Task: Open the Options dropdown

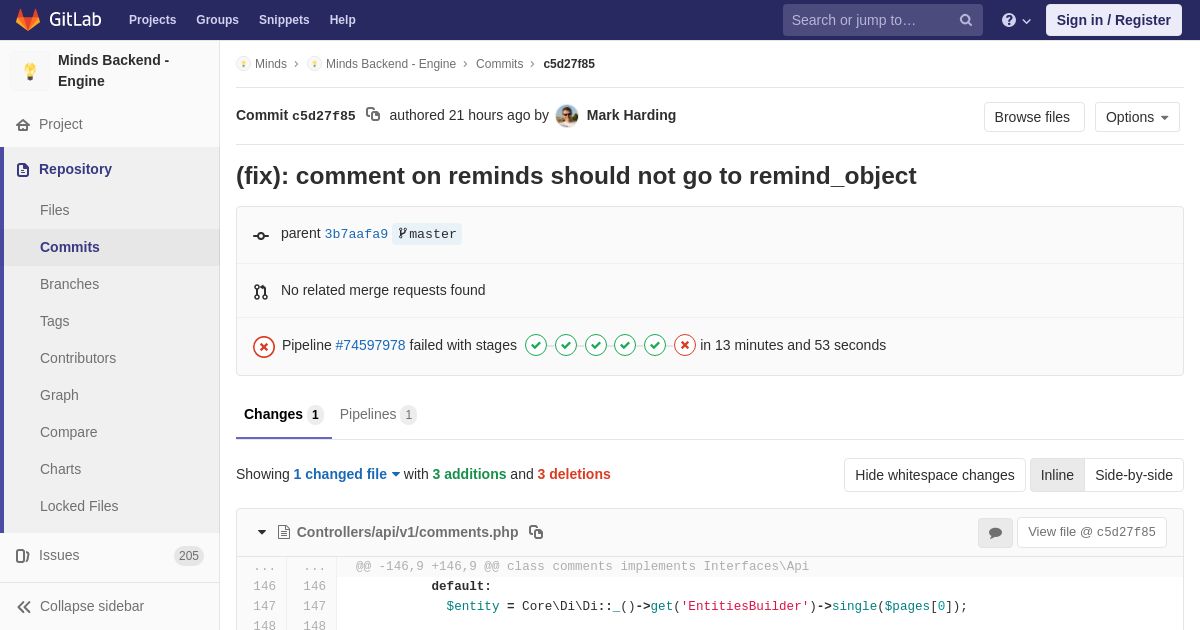Action: [x=1137, y=117]
